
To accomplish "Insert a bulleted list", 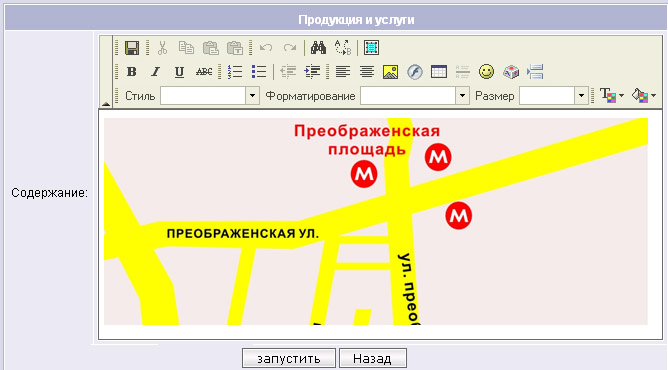I will [259, 72].
